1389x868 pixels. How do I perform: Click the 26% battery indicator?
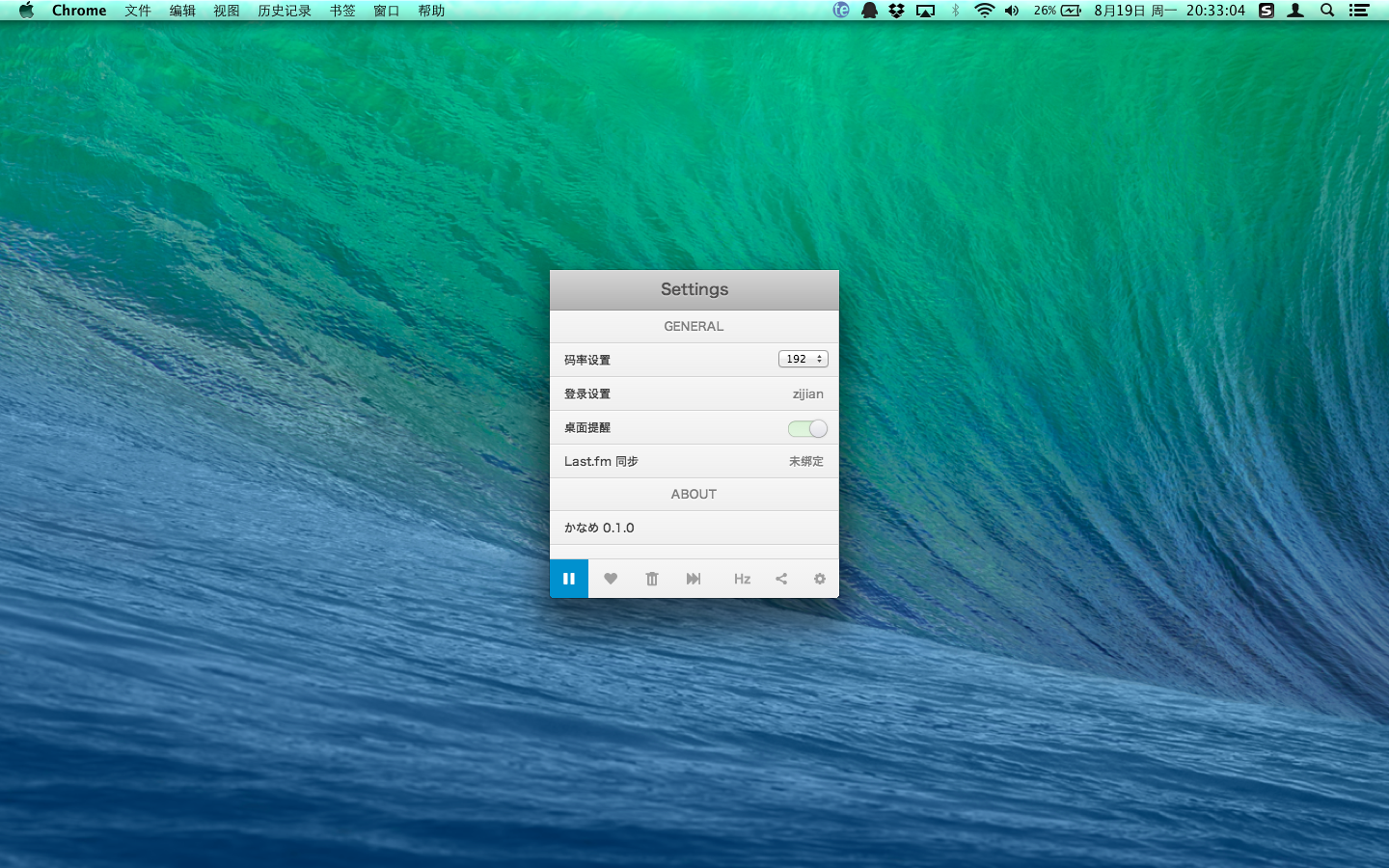point(1057,11)
